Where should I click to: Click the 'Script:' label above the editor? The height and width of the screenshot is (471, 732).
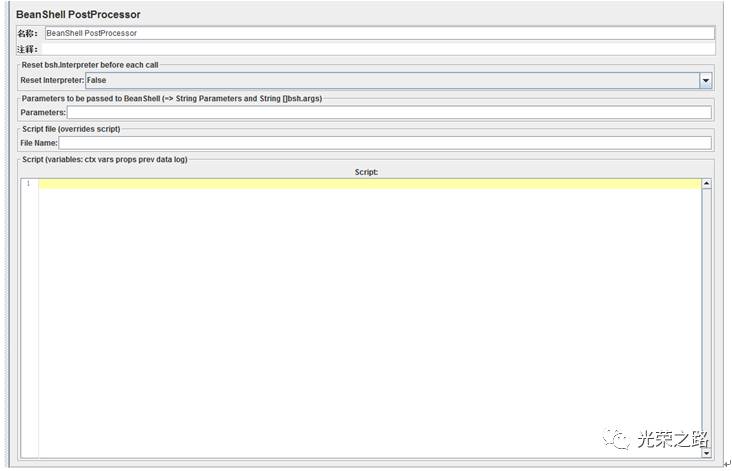pyautogui.click(x=366, y=172)
